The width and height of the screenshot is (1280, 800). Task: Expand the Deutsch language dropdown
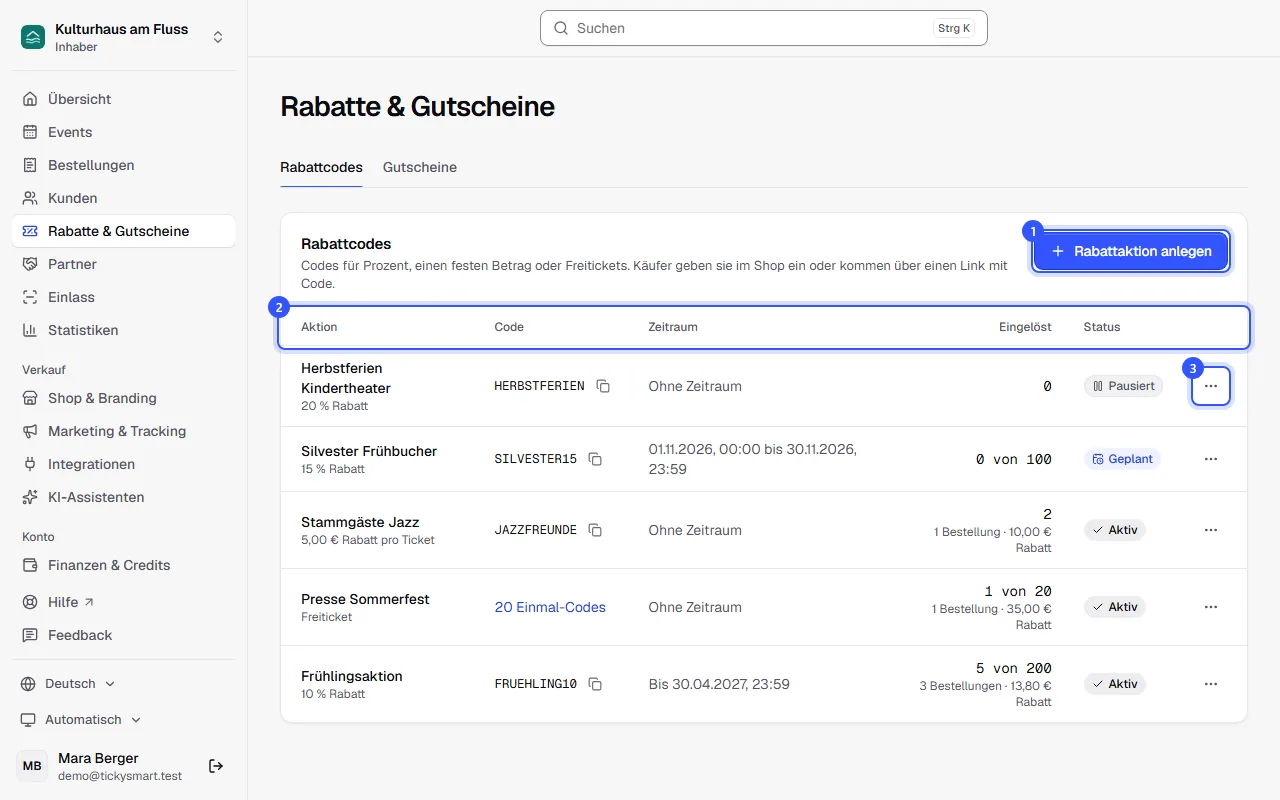point(68,684)
